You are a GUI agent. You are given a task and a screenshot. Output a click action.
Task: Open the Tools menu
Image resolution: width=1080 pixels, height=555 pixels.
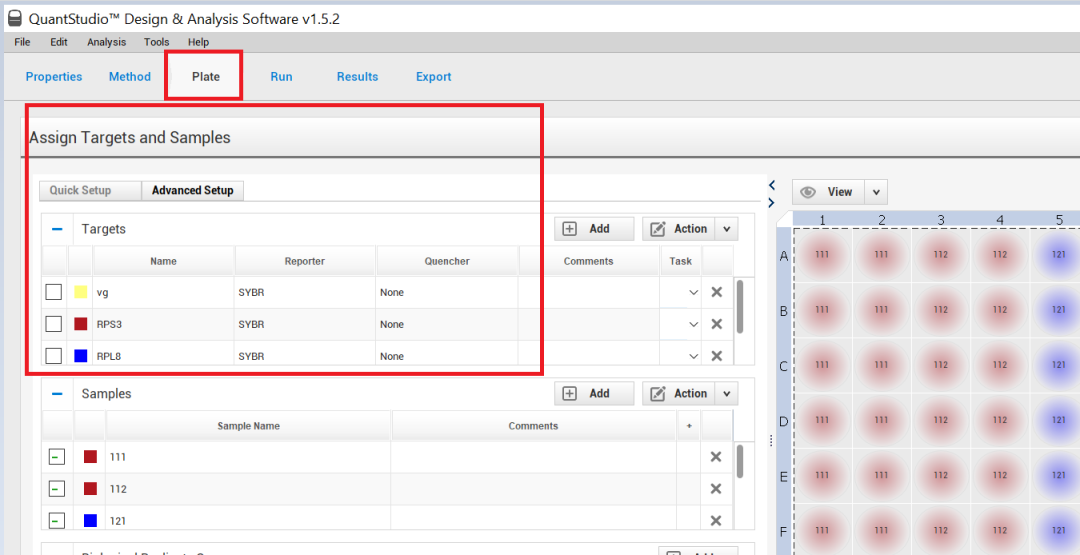click(x=156, y=42)
